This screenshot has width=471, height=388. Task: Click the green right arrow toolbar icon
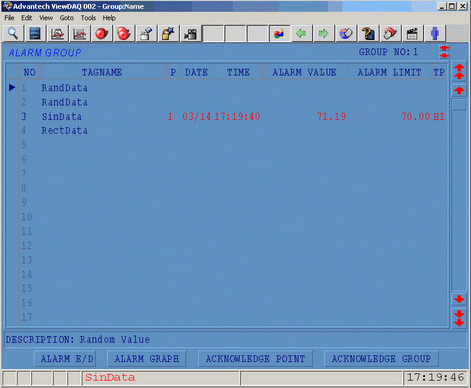click(323, 33)
